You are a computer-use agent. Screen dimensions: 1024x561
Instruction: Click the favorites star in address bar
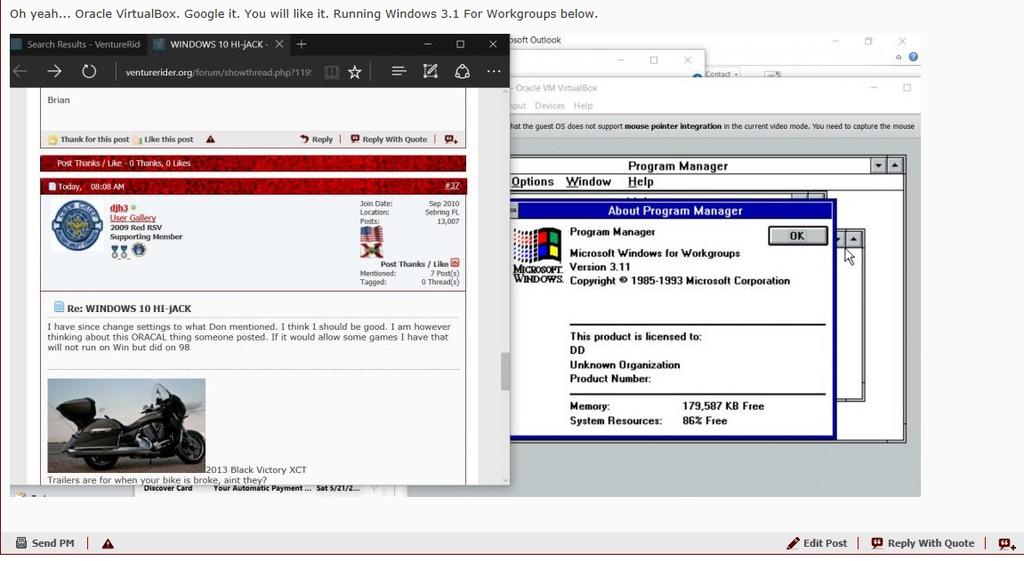[x=354, y=71]
